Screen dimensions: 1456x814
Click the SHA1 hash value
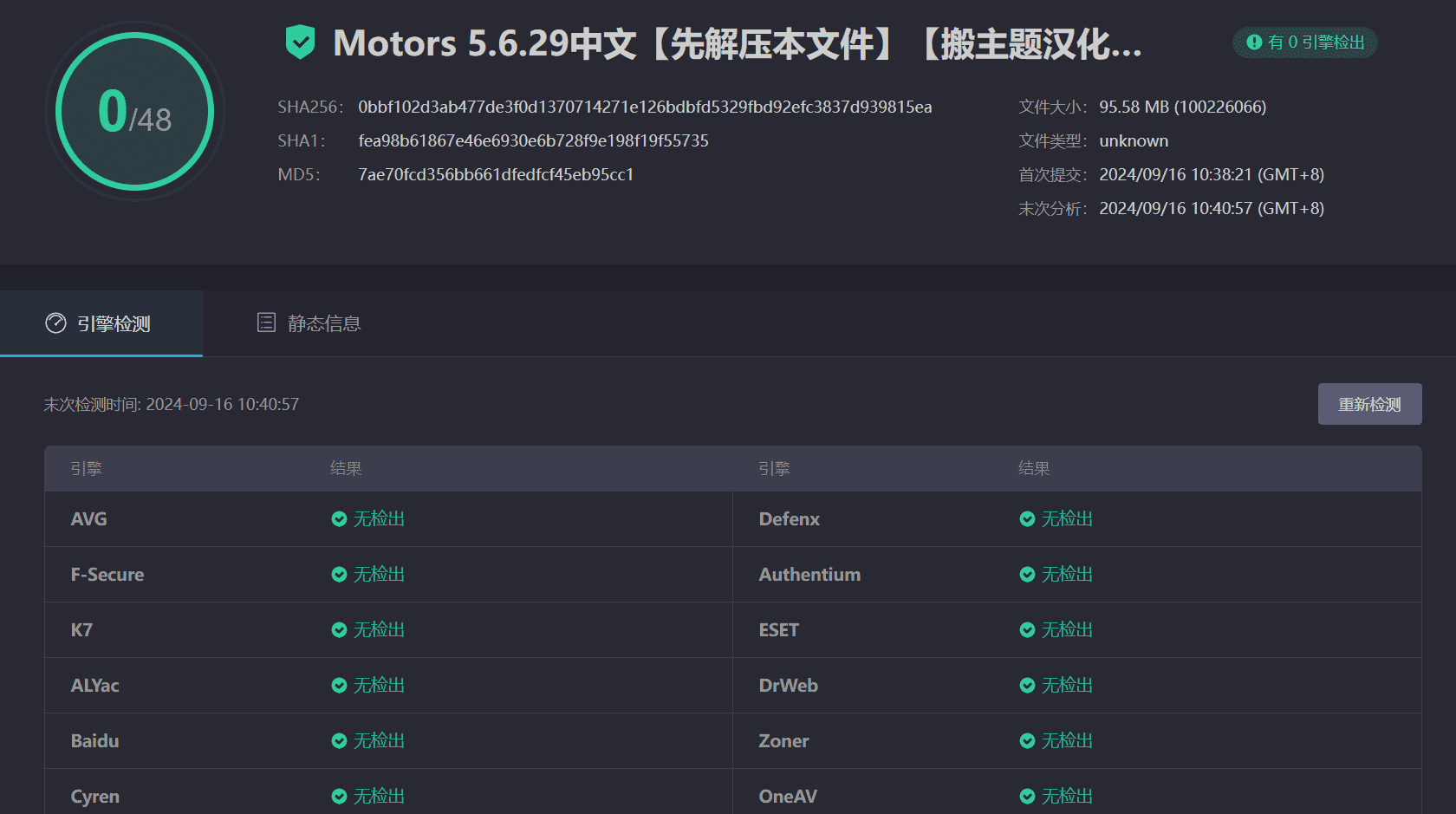click(x=533, y=140)
